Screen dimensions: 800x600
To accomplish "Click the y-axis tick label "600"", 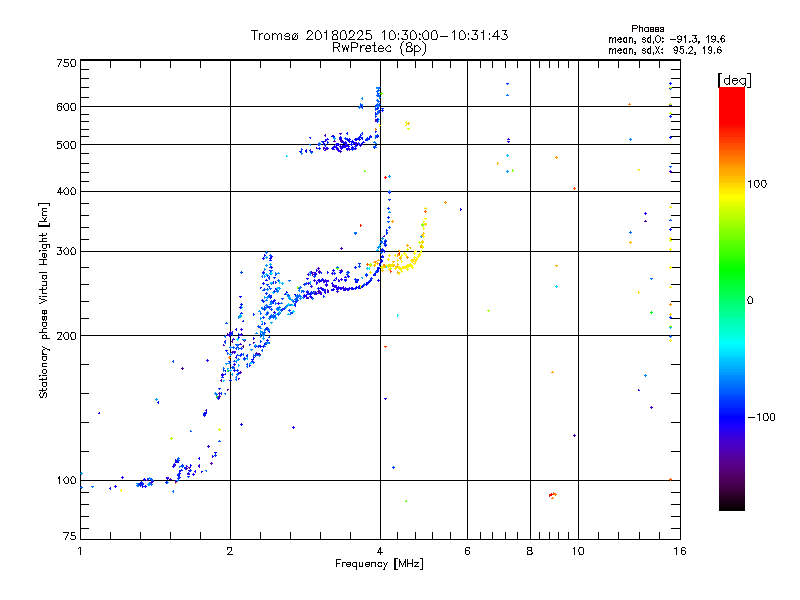I will coord(66,107).
